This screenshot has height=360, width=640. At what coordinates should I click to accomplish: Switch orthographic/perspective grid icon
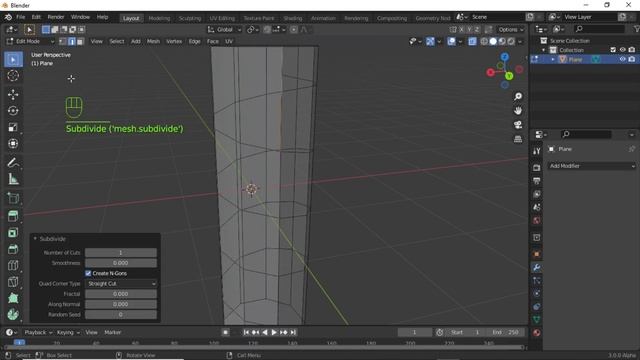(x=518, y=139)
